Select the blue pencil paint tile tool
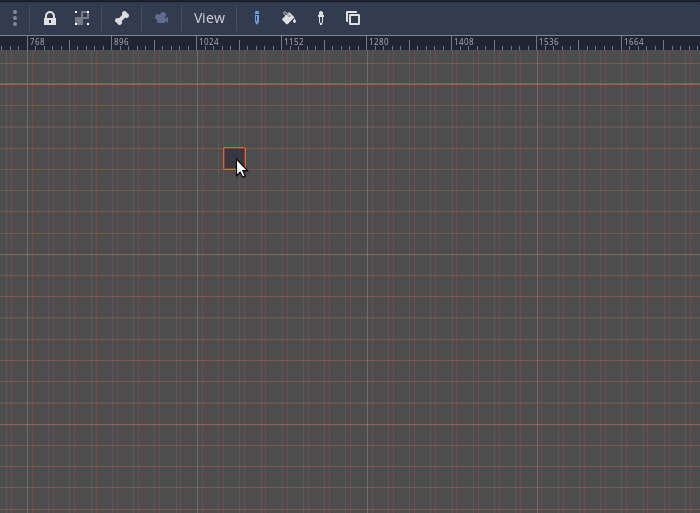 point(257,18)
